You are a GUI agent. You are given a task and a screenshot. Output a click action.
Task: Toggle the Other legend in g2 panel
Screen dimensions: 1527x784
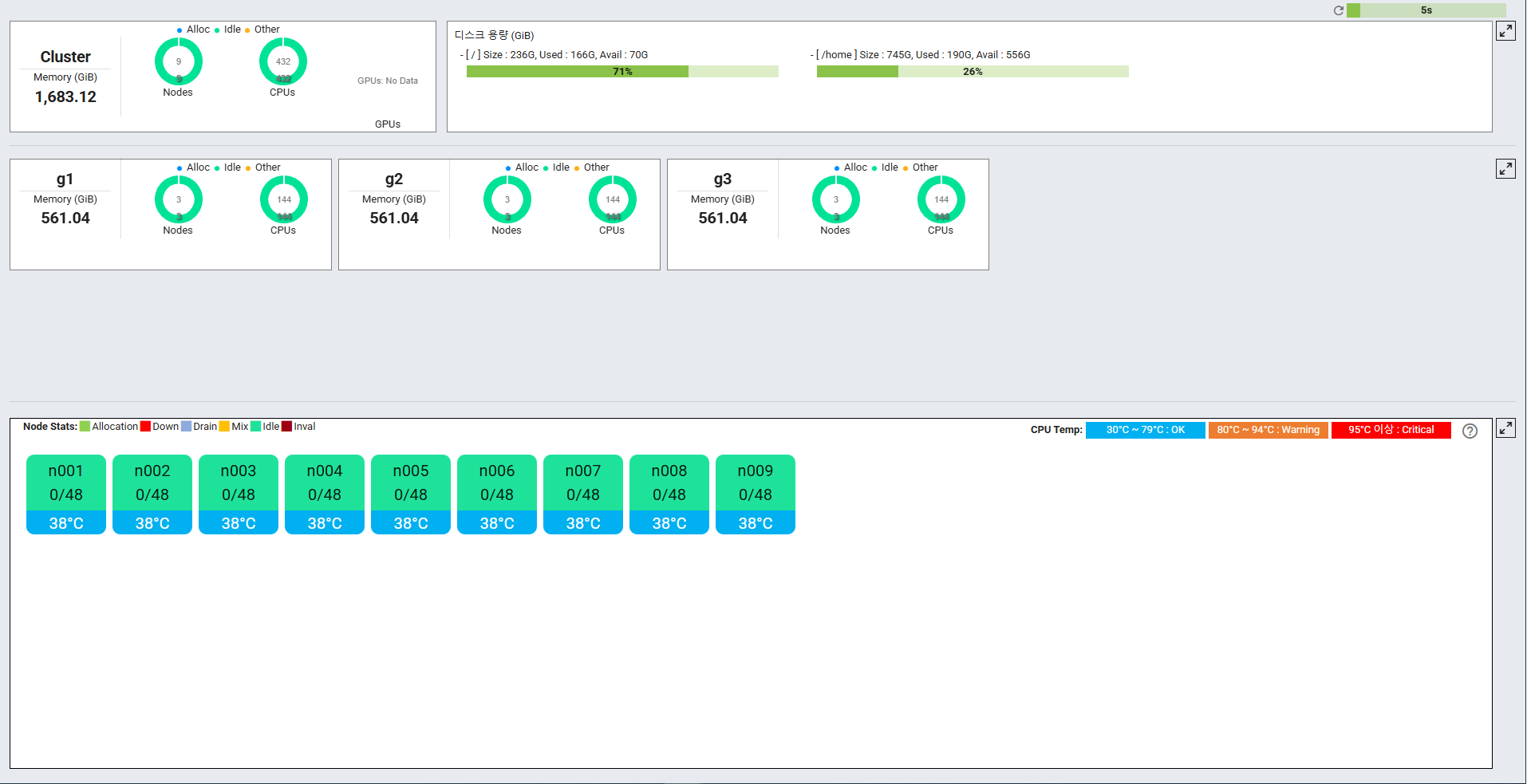click(x=592, y=167)
